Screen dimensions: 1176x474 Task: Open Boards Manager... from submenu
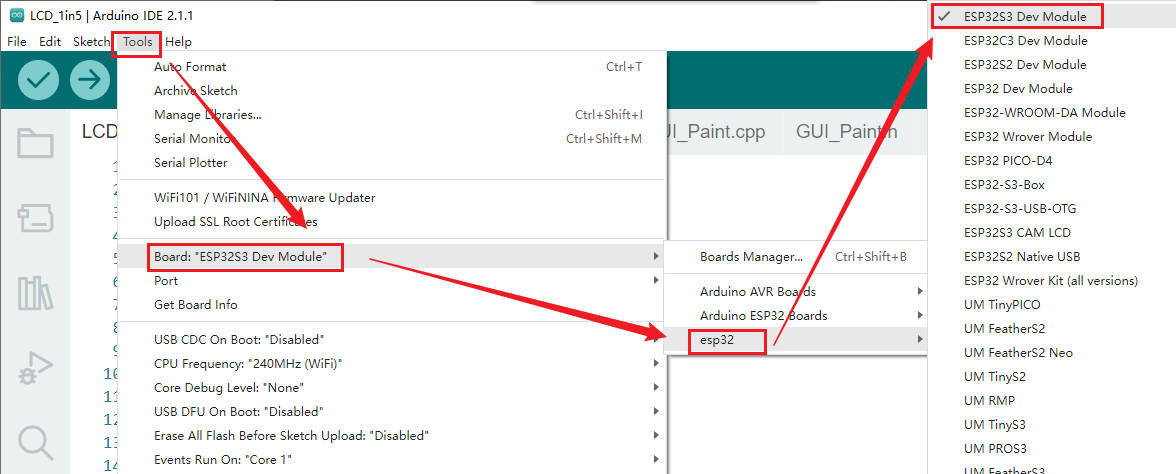[796, 257]
